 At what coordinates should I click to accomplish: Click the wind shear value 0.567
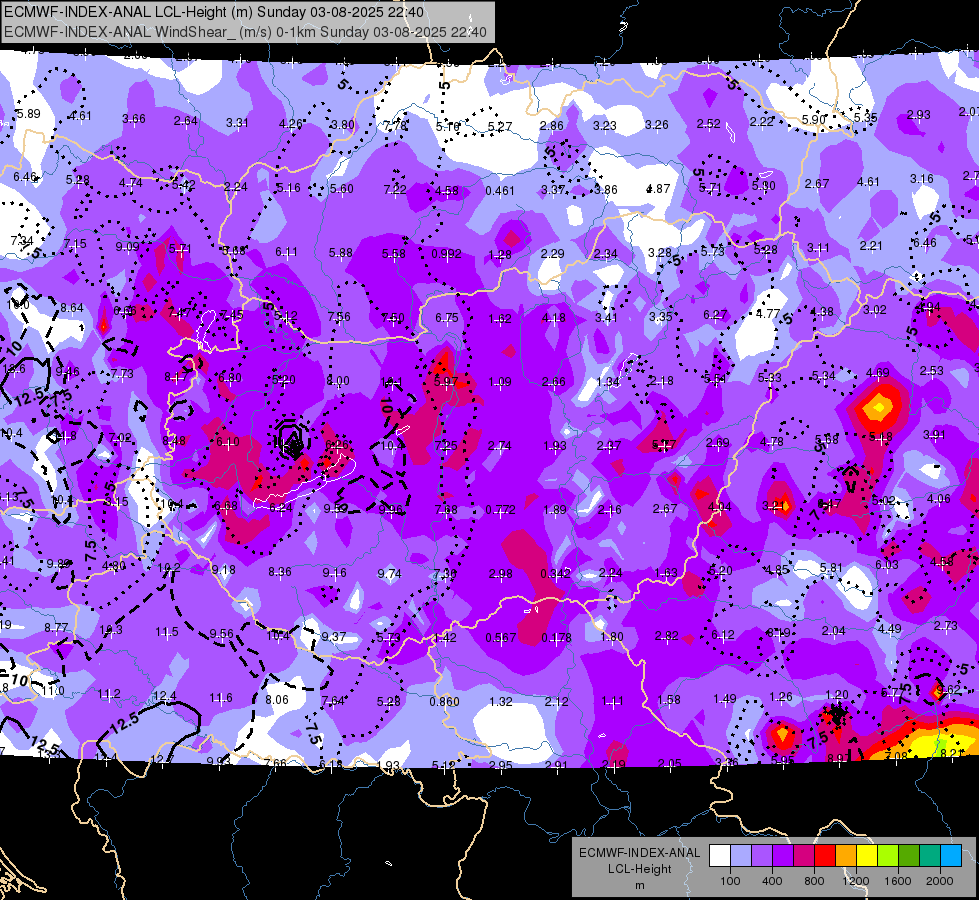501,638
